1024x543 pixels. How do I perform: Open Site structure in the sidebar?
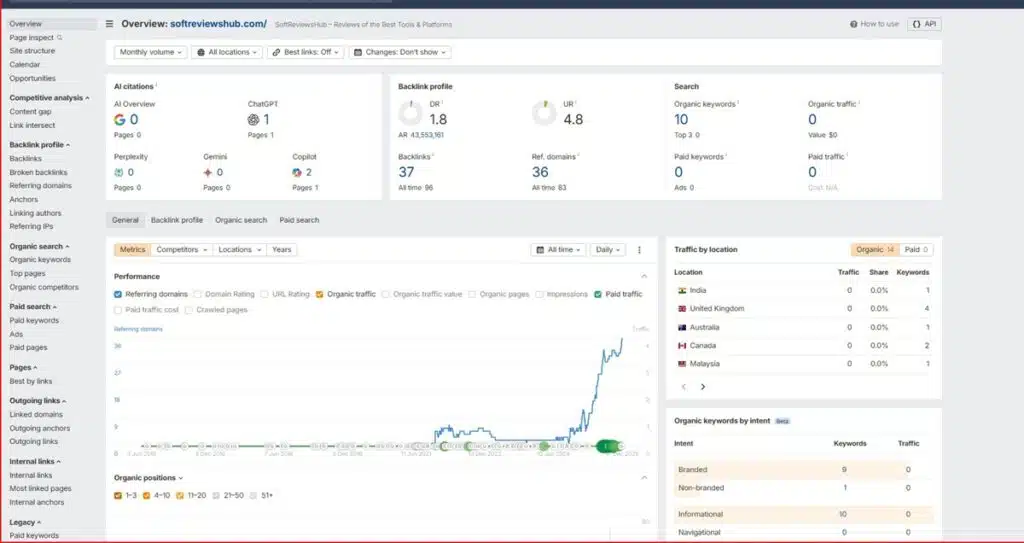(32, 51)
